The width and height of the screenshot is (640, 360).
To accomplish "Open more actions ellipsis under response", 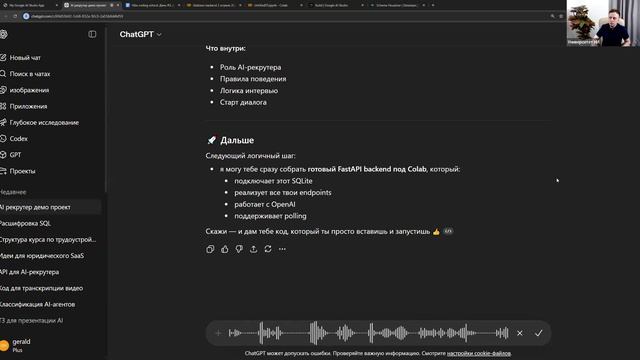I will tap(282, 249).
